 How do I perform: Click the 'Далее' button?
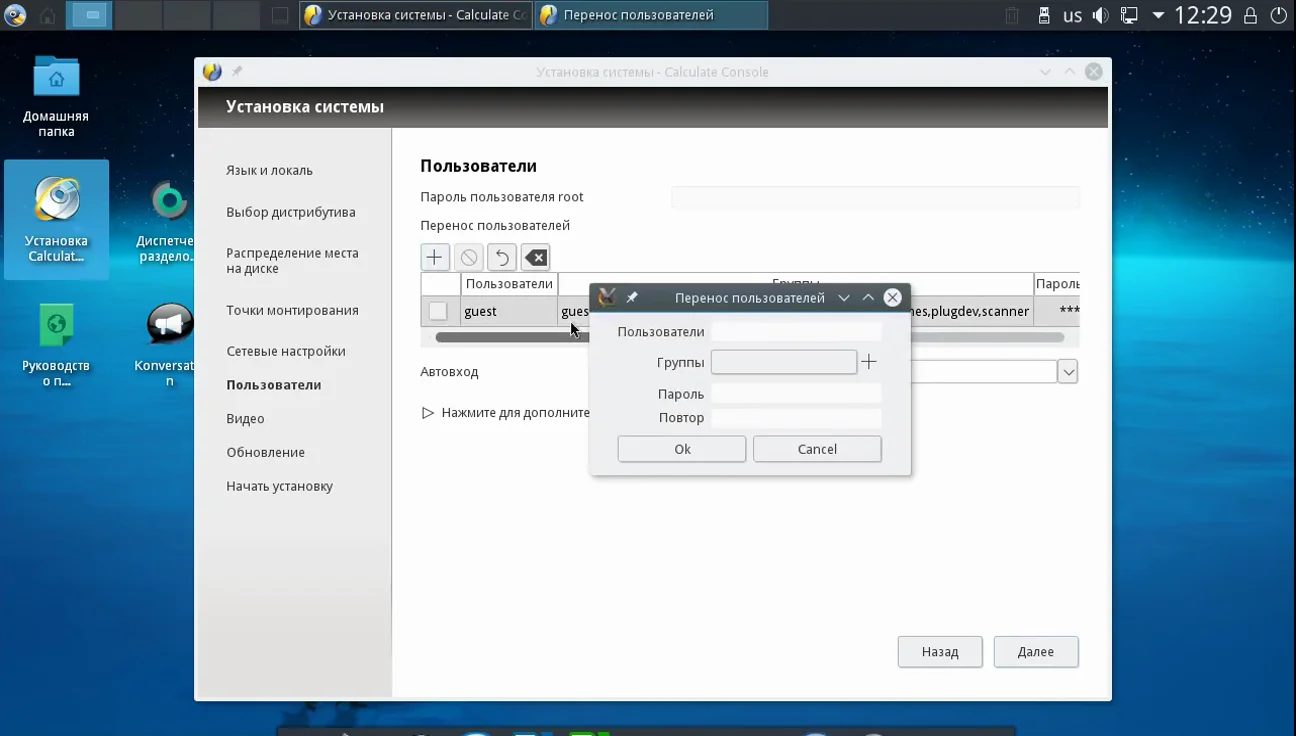coord(1036,652)
